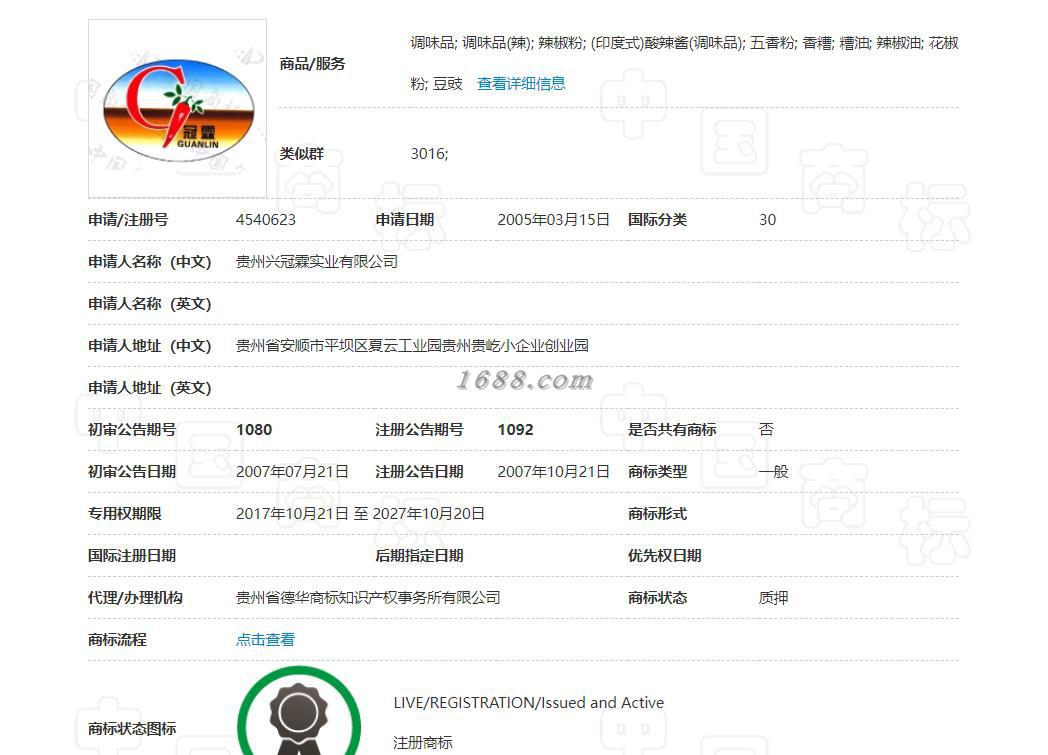This screenshot has width=1048, height=755.
Task: Select the applicant address starting with 贵州省安顺市
Action: 412,345
